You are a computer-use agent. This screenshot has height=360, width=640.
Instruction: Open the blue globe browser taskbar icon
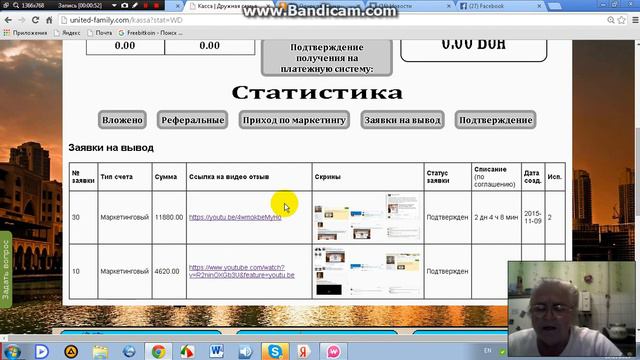click(129, 351)
